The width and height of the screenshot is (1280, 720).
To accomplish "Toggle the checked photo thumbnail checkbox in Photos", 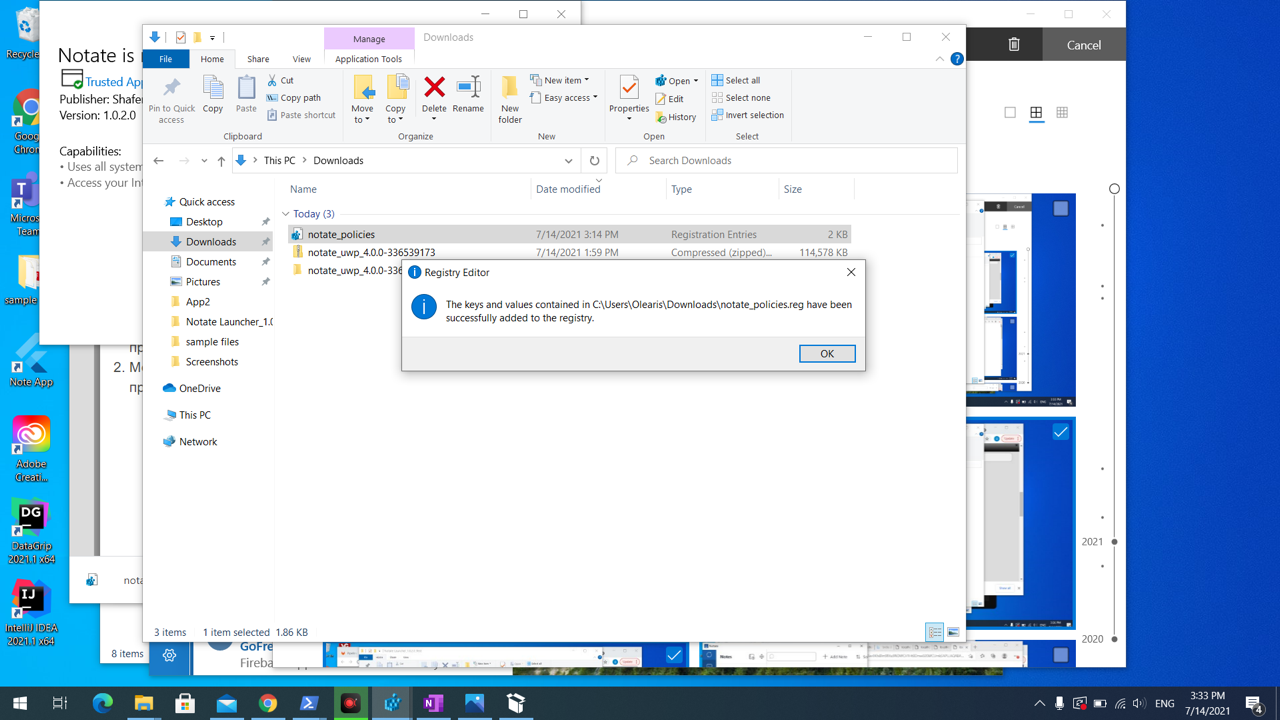I will click(1061, 433).
